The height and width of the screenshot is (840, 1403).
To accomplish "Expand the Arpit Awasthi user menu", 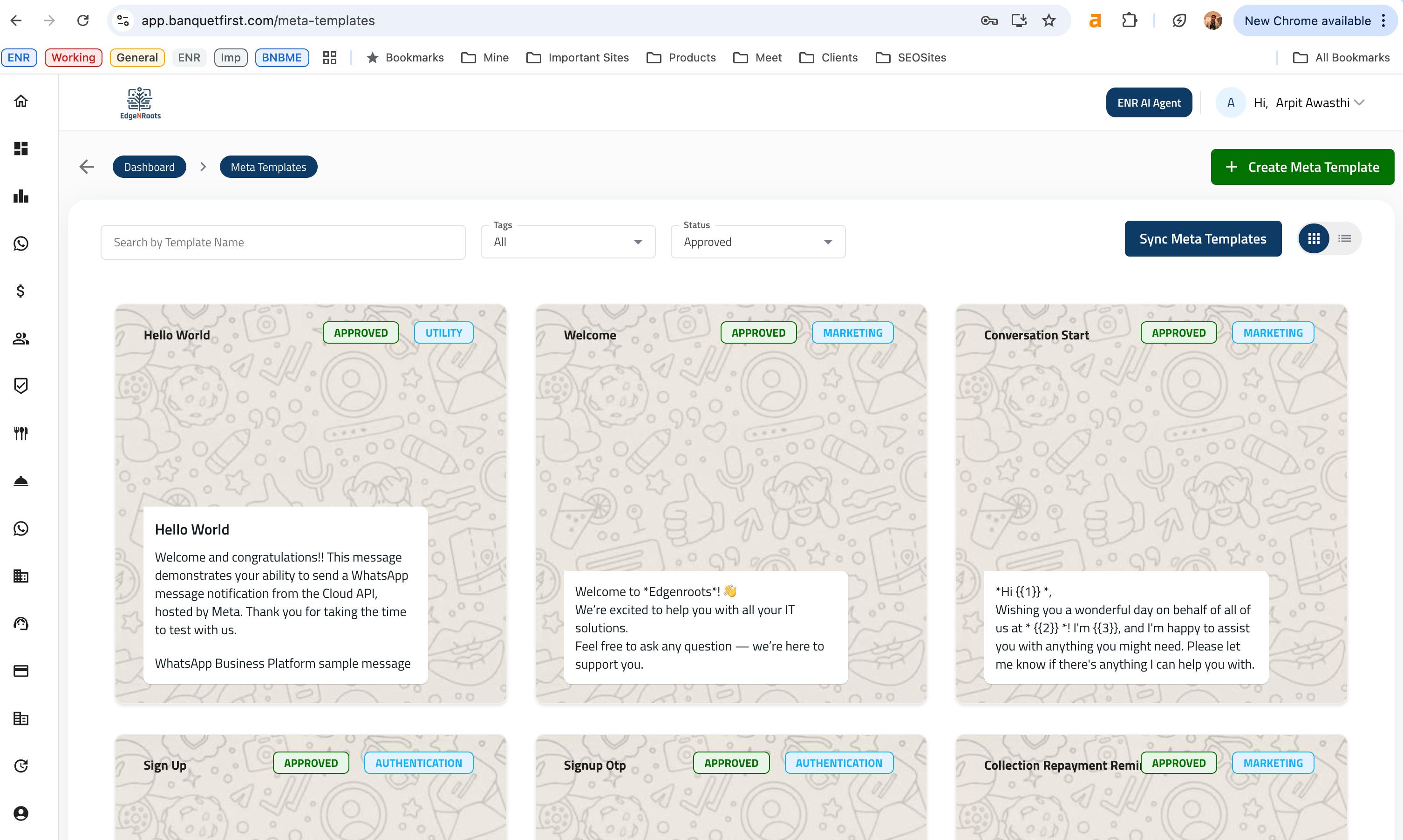I will pyautogui.click(x=1312, y=103).
